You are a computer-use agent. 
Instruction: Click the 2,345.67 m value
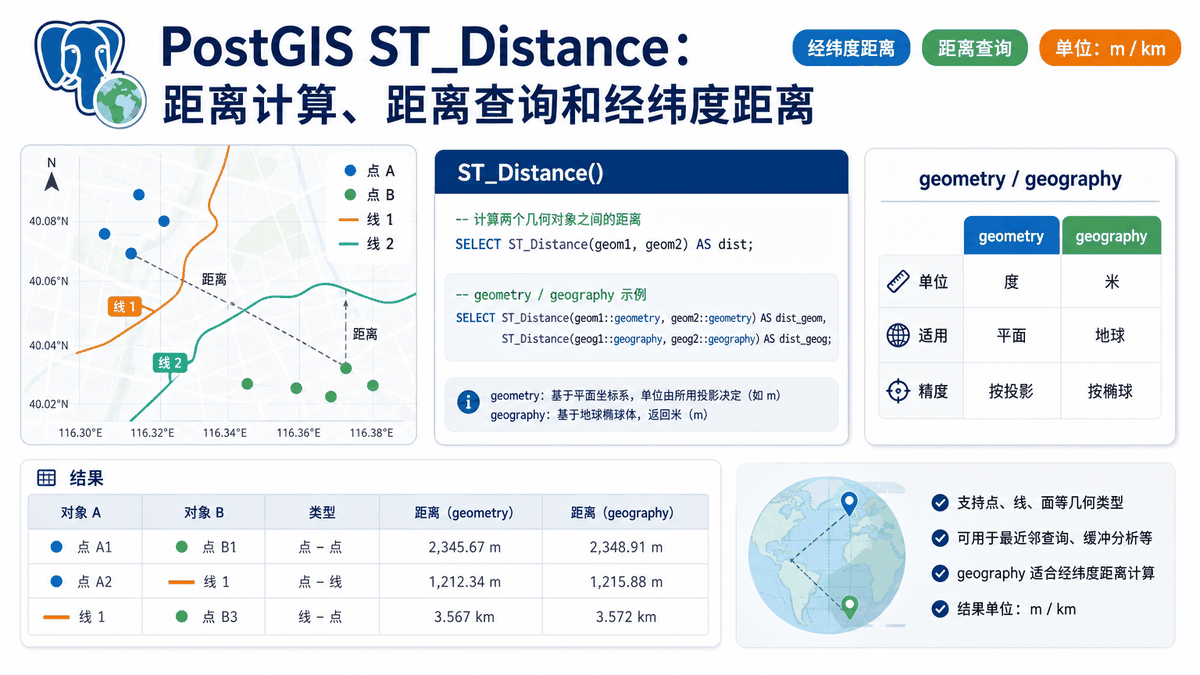coord(464,548)
